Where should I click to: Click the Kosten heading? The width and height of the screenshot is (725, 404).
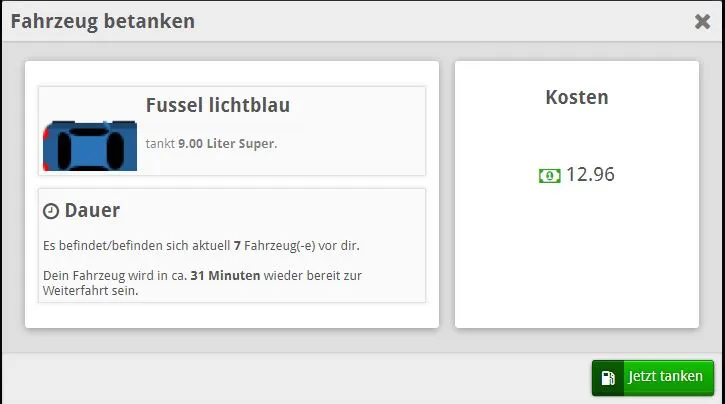click(x=577, y=97)
